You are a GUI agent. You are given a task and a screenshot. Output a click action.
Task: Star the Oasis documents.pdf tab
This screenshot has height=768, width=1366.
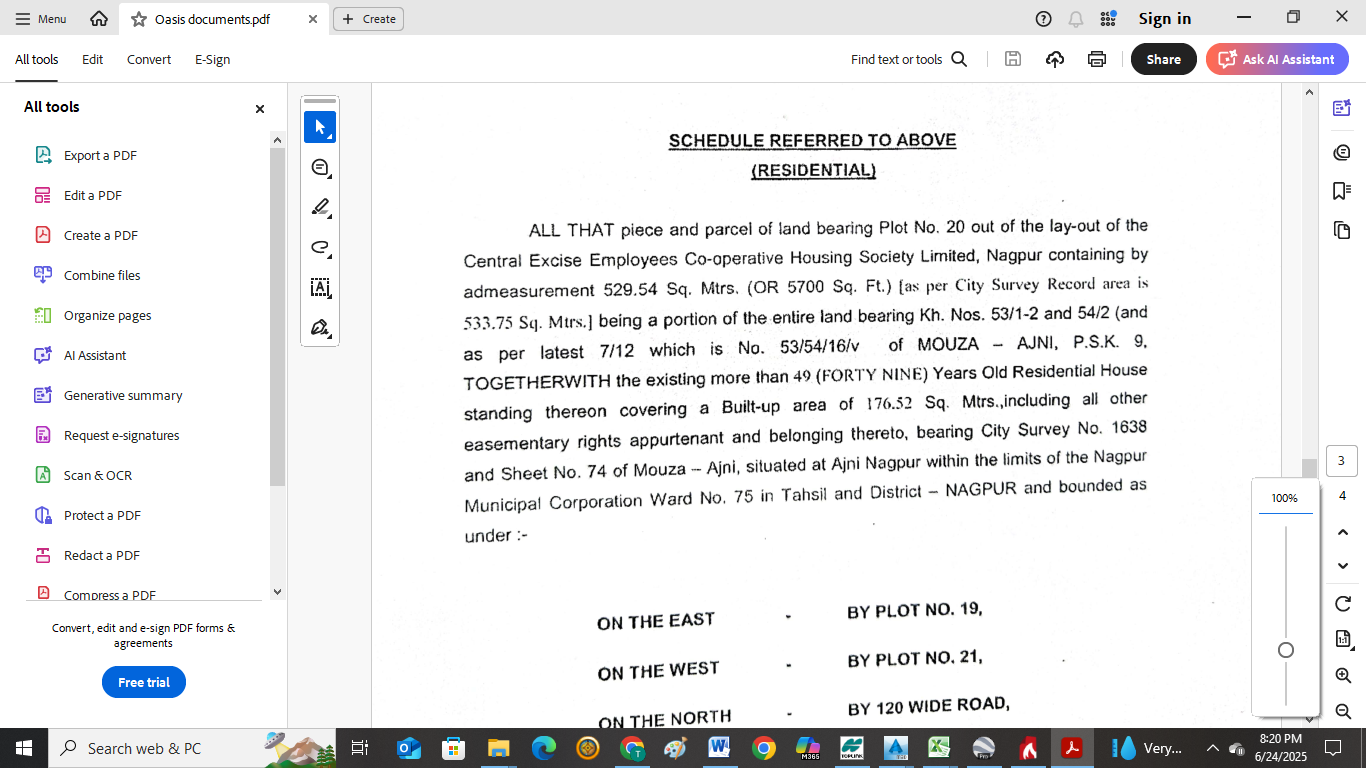[138, 19]
